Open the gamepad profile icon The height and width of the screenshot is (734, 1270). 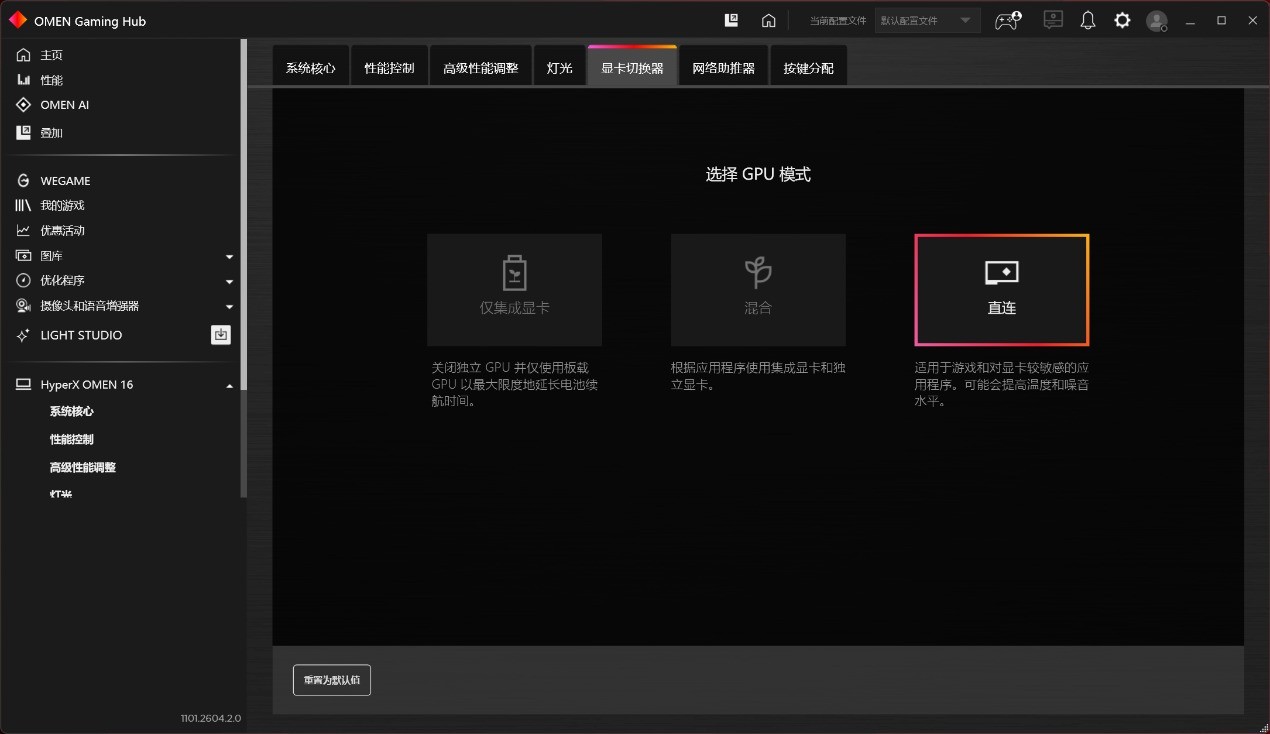(1008, 20)
